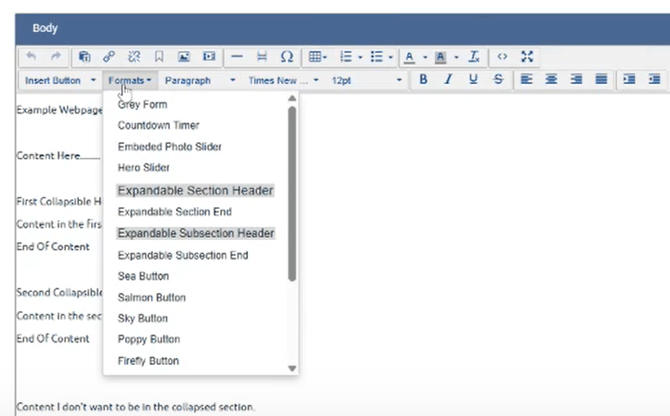Enable strikethrough formatting
Screen dimensions: 670x416
[497, 80]
